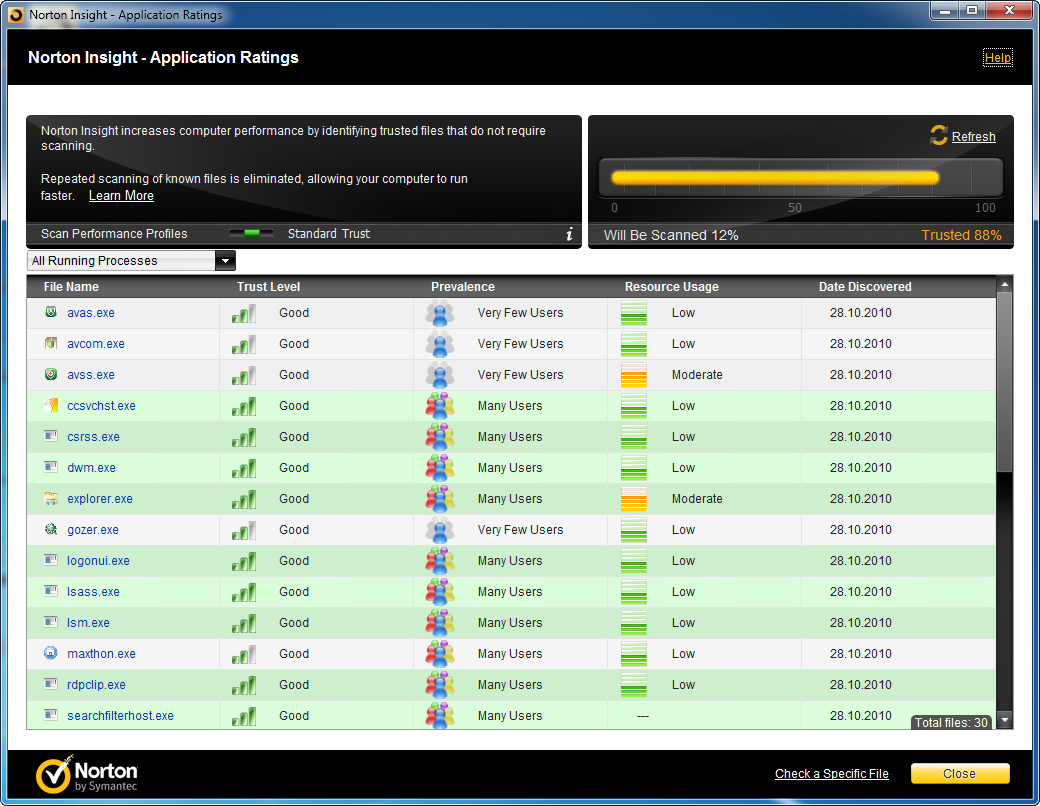Click the prevalence users icon for maxthon.exe

coord(440,653)
